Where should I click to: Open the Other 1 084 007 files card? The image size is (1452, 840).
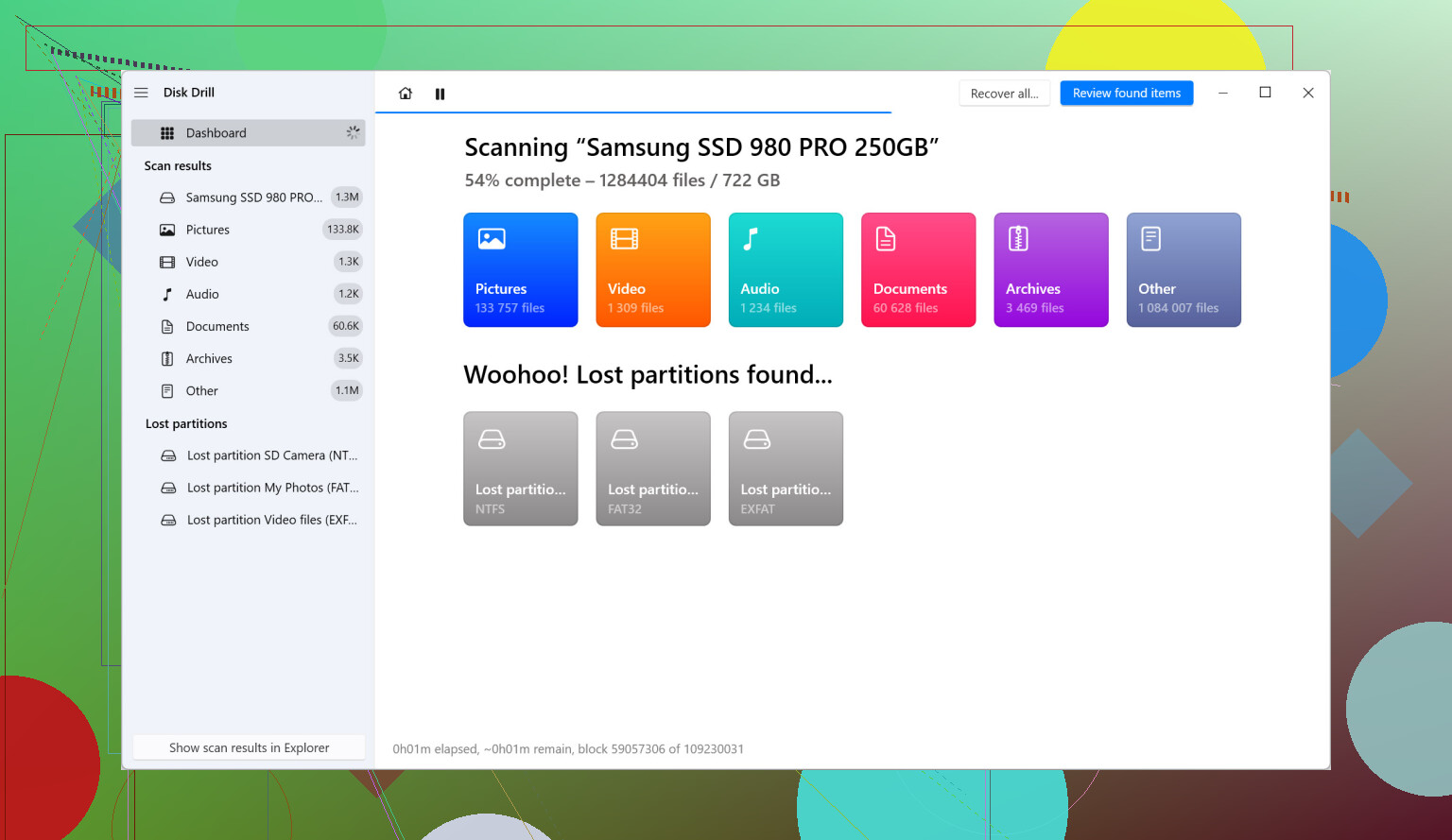coord(1184,270)
